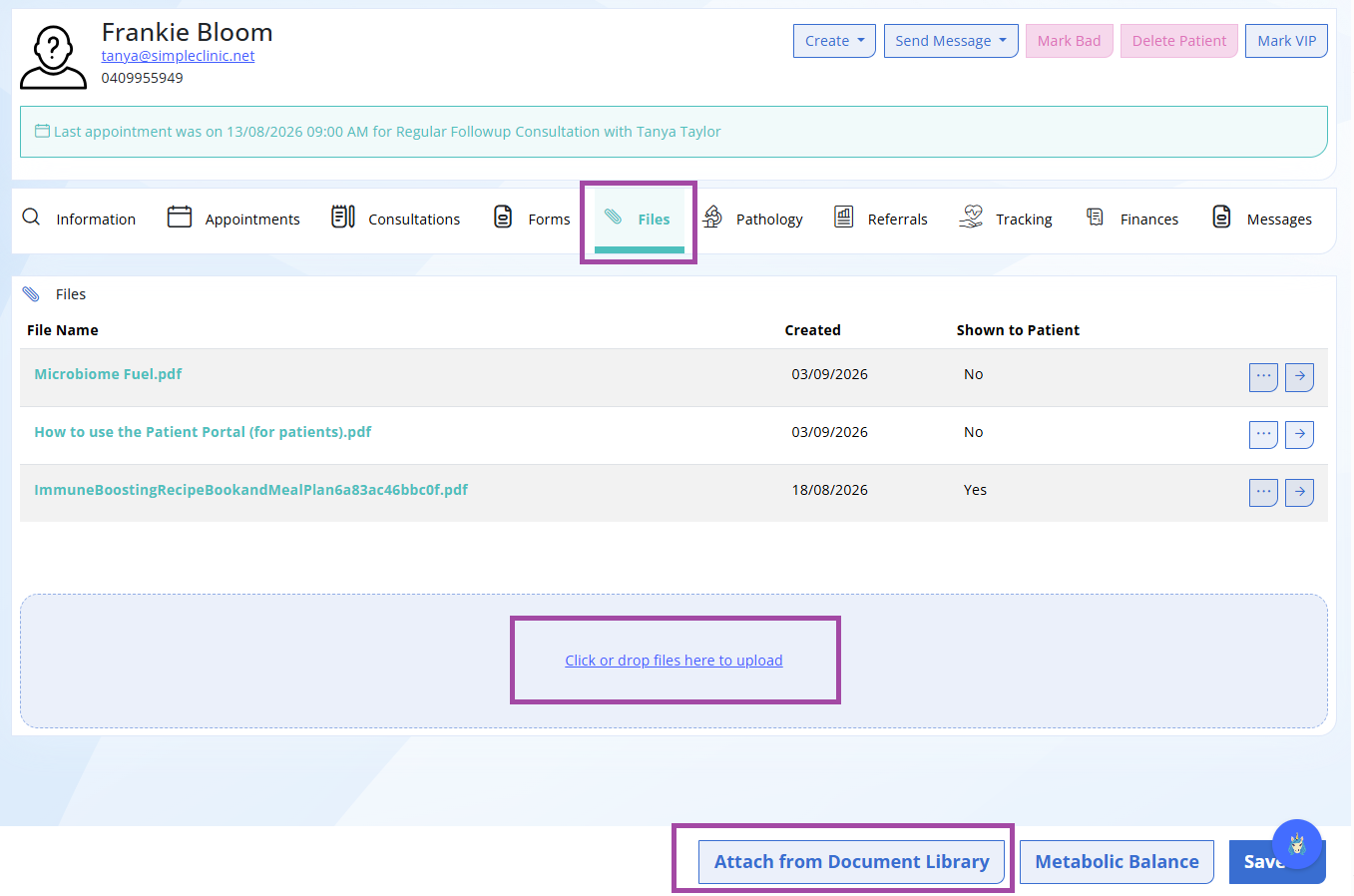The image size is (1354, 896).
Task: Select the Tracking tab
Action: pyautogui.click(x=1006, y=219)
